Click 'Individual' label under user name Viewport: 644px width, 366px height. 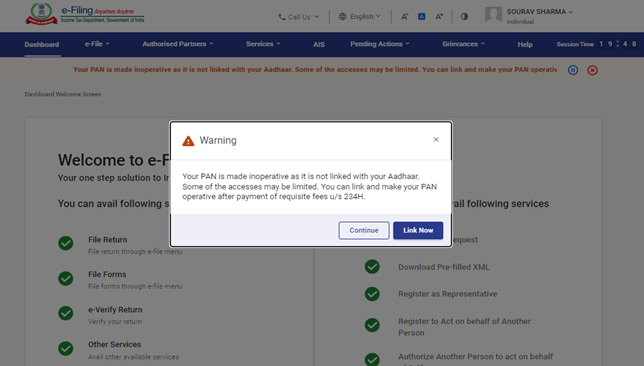click(x=520, y=21)
